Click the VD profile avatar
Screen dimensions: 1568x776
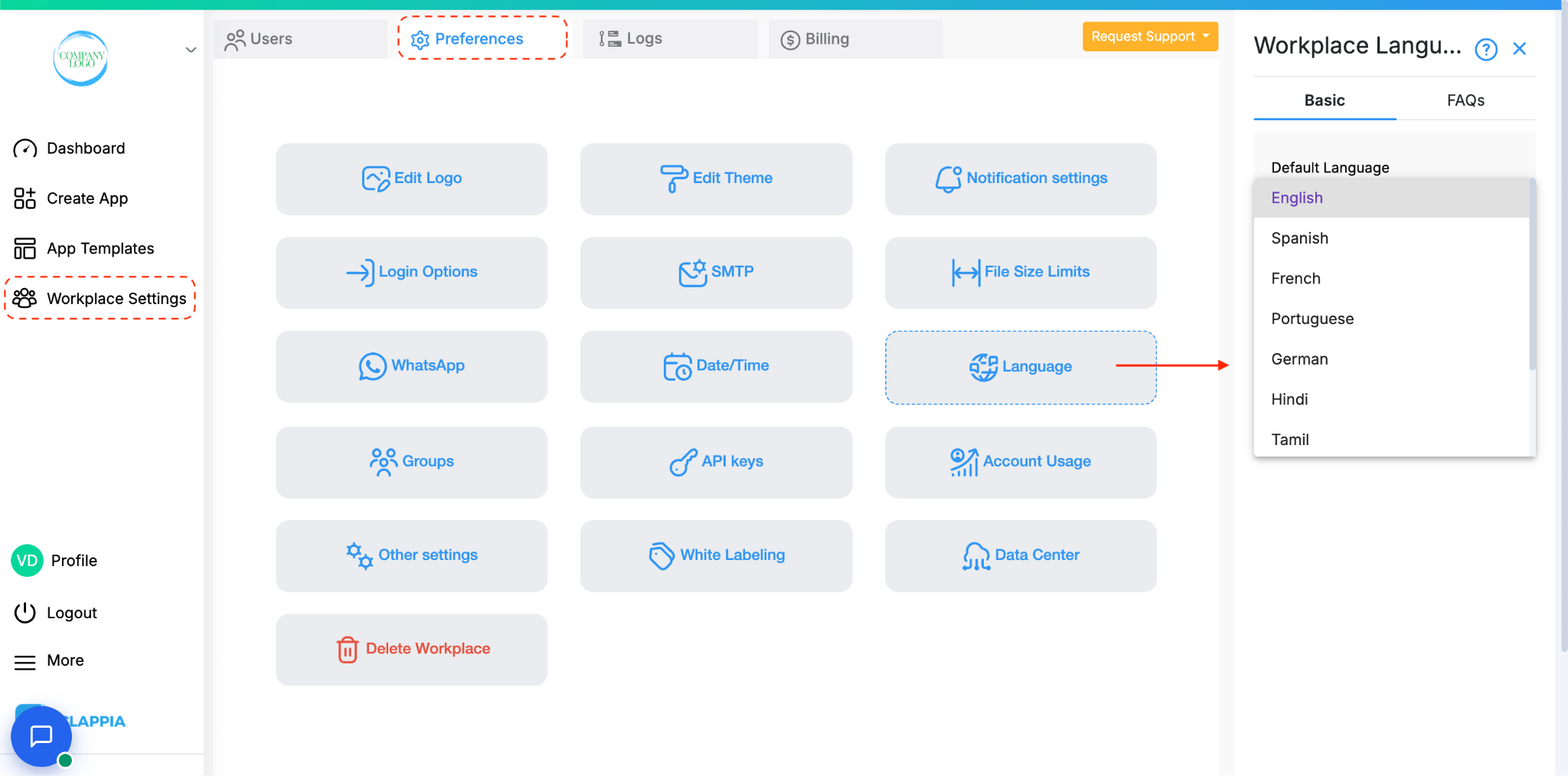[27, 561]
